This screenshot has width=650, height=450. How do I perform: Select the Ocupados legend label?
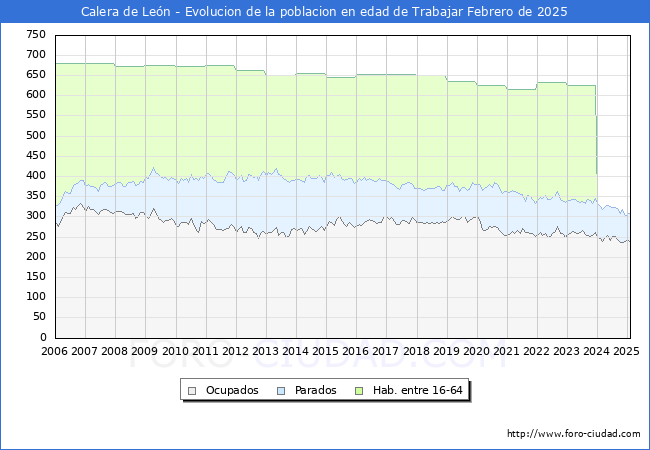[232, 390]
